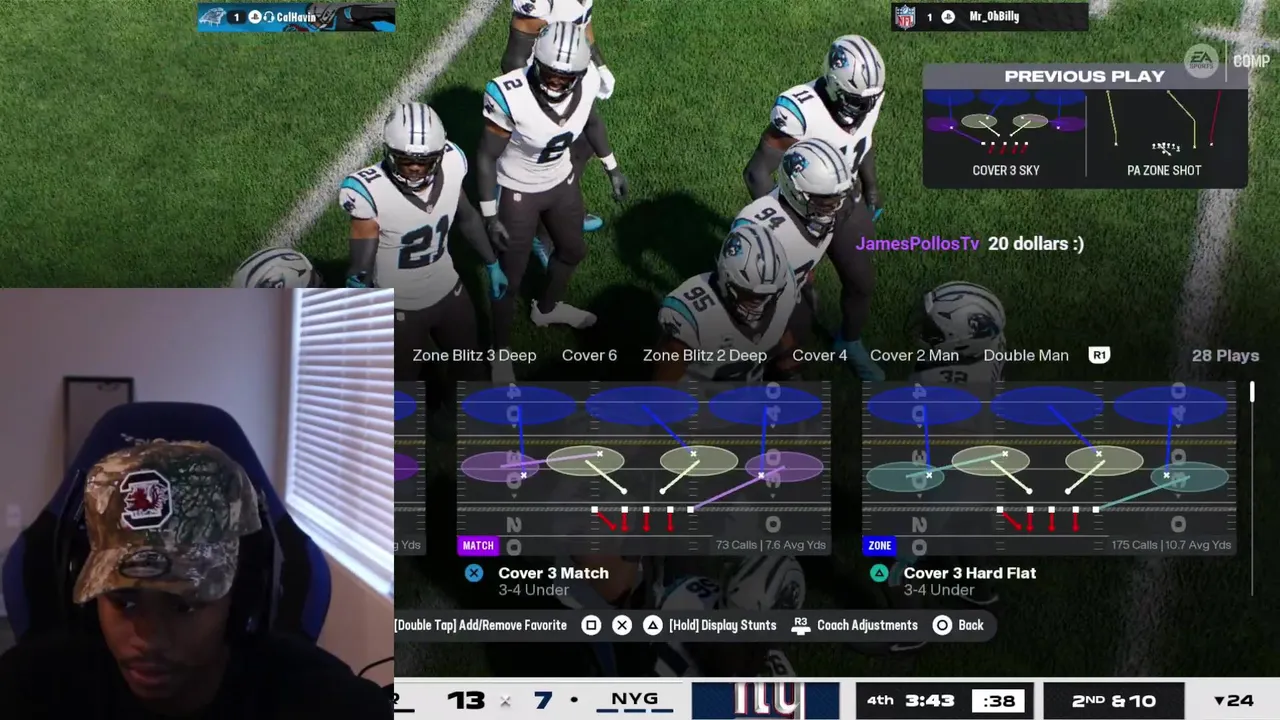
Task: Click the play list scrollbar
Action: pos(1252,392)
